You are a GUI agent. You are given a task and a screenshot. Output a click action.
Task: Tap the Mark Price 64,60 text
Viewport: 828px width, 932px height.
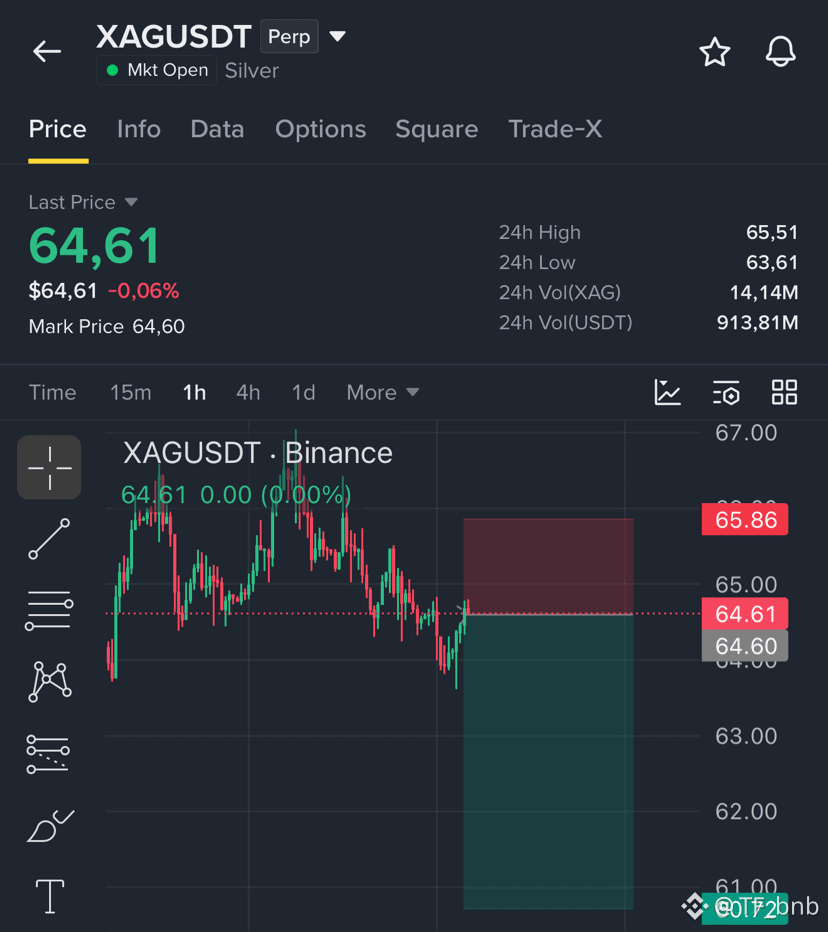click(107, 326)
